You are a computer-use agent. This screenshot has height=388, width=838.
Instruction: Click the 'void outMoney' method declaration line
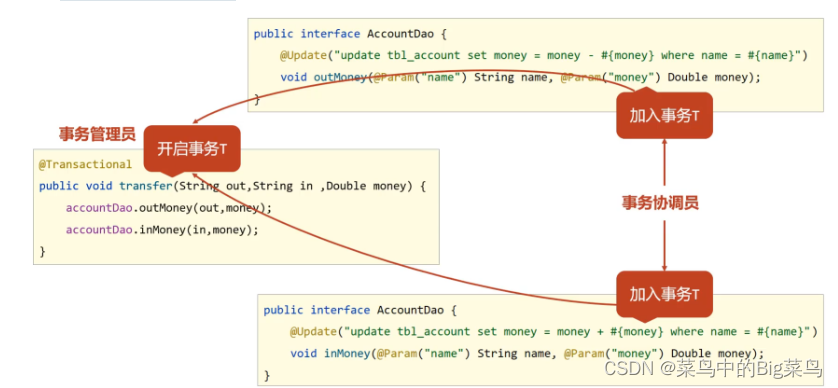tap(520, 77)
